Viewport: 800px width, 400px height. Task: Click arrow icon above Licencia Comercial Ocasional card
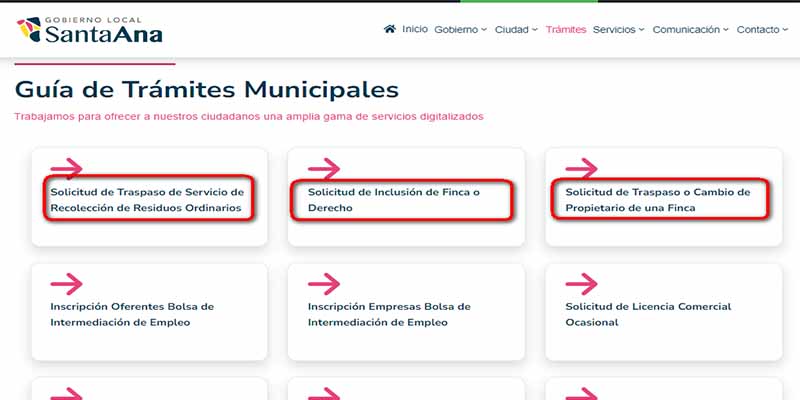click(x=582, y=284)
